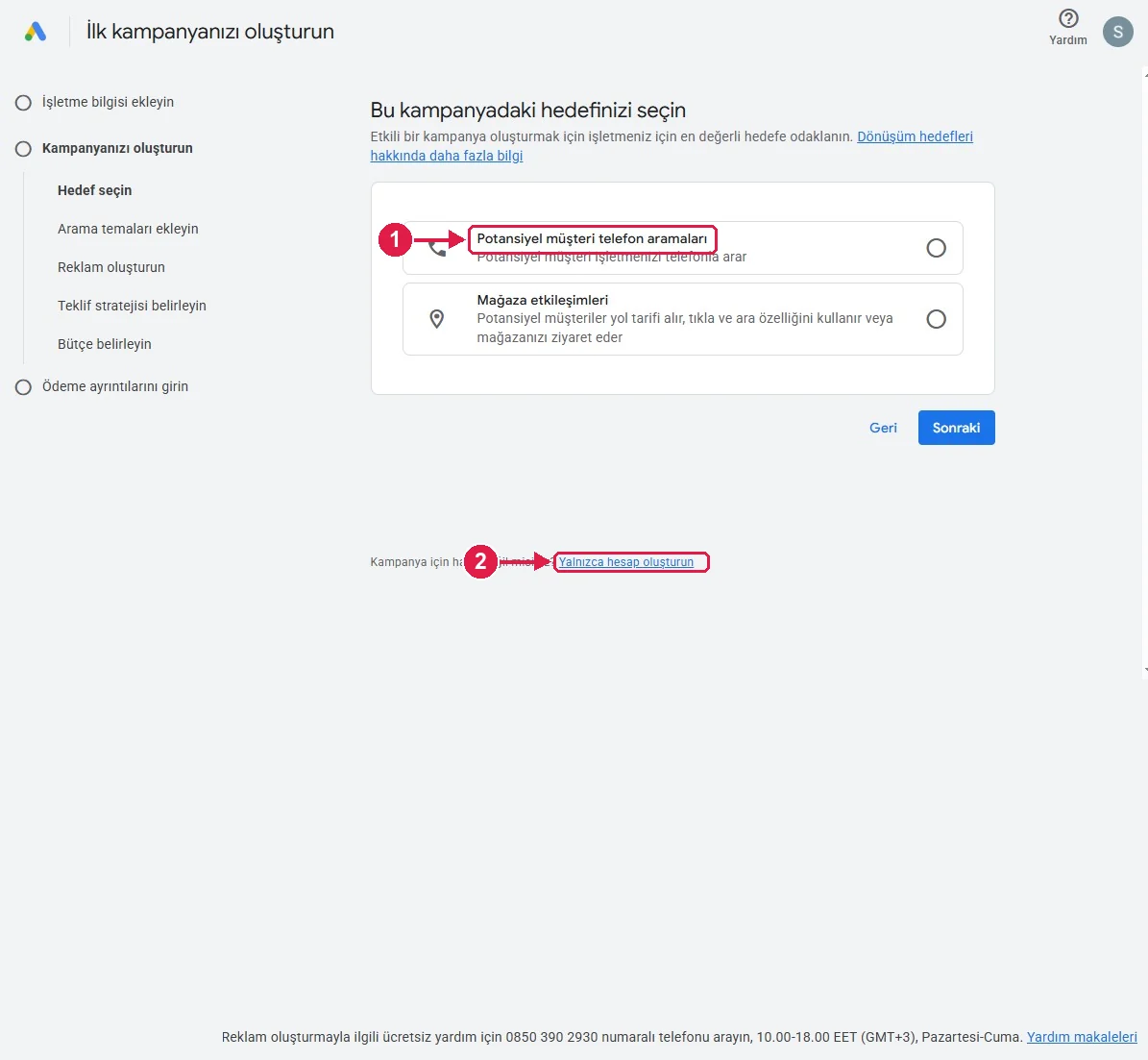Open the Yardım makaleleri link
The width and height of the screenshot is (1148, 1060).
pos(1082,1037)
